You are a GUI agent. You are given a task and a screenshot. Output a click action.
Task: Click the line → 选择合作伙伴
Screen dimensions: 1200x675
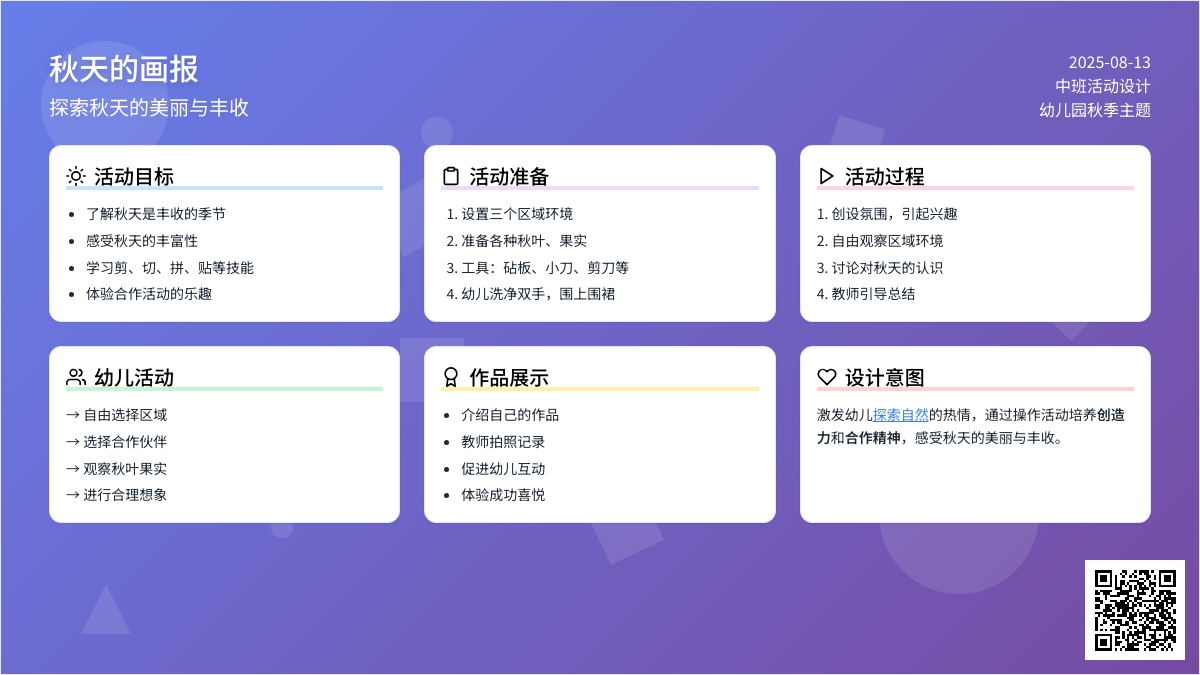click(117, 441)
